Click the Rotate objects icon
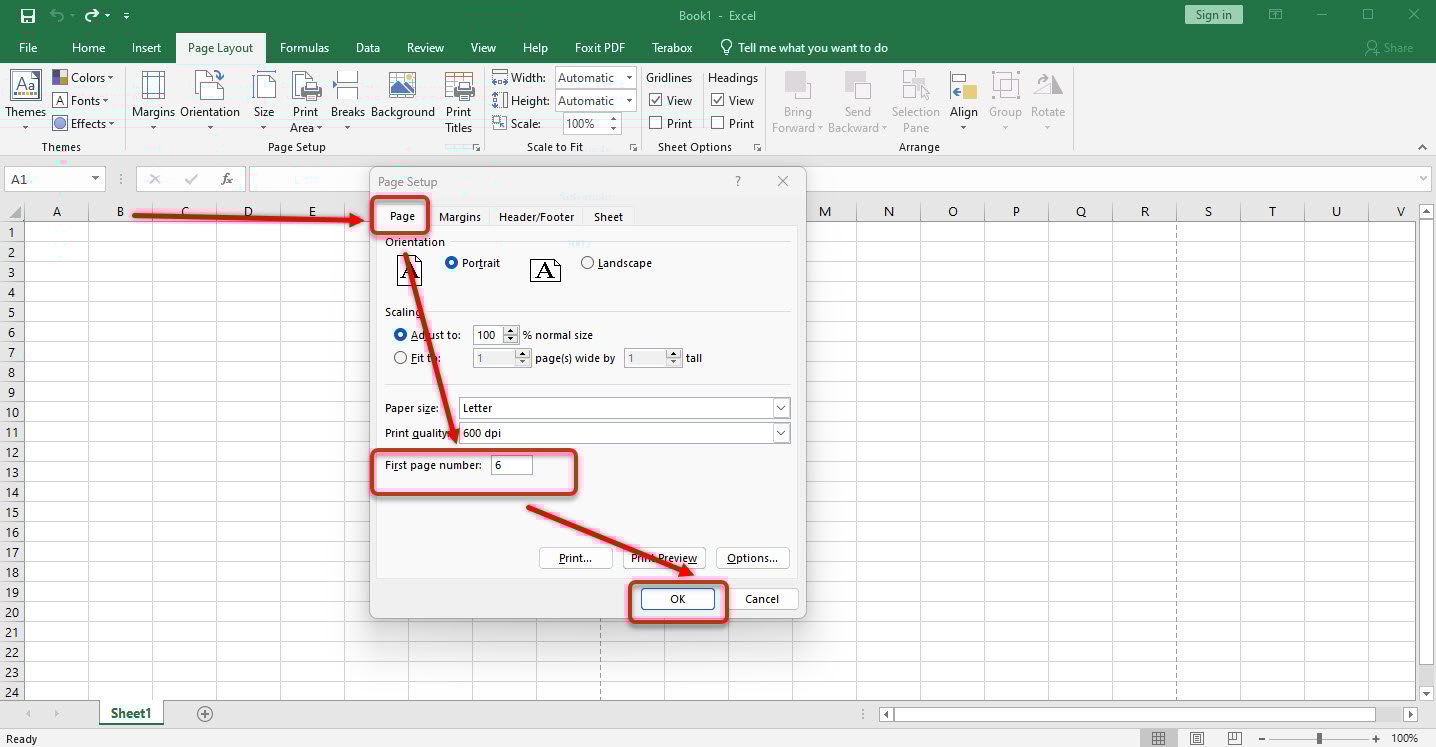 click(x=1048, y=84)
